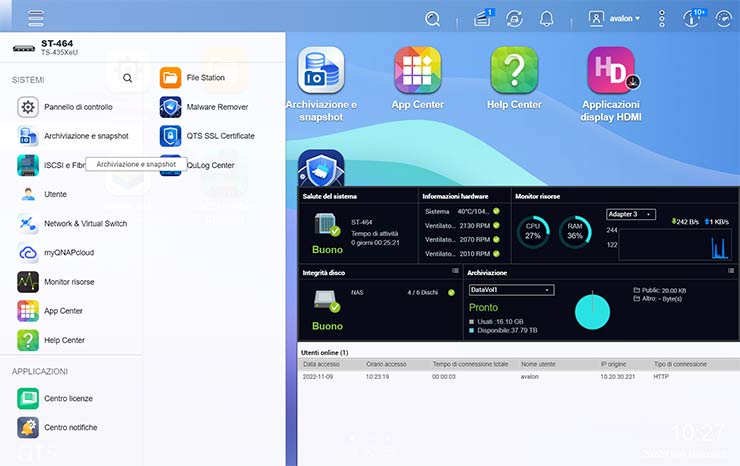Open the Integrità disco panel list icon
740x466 pixels.
click(454, 271)
